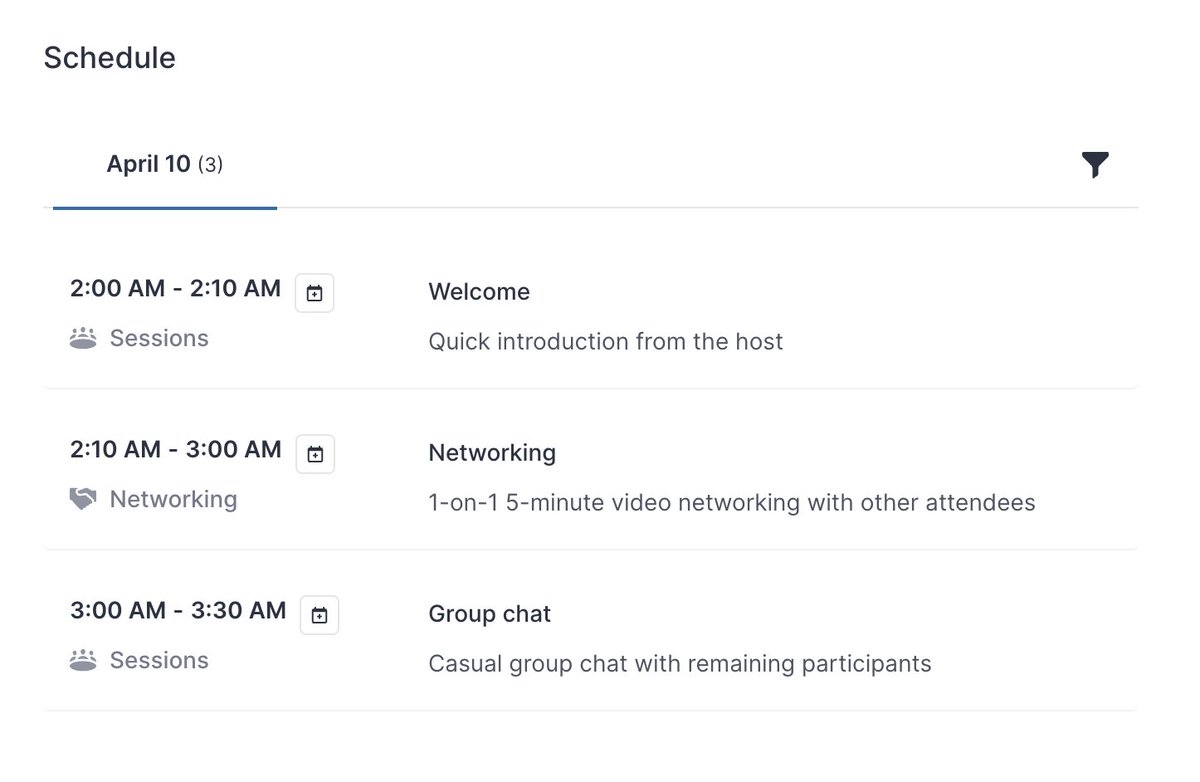Image resolution: width=1200 pixels, height=782 pixels.
Task: Select the April 10 tab
Action: [165, 164]
